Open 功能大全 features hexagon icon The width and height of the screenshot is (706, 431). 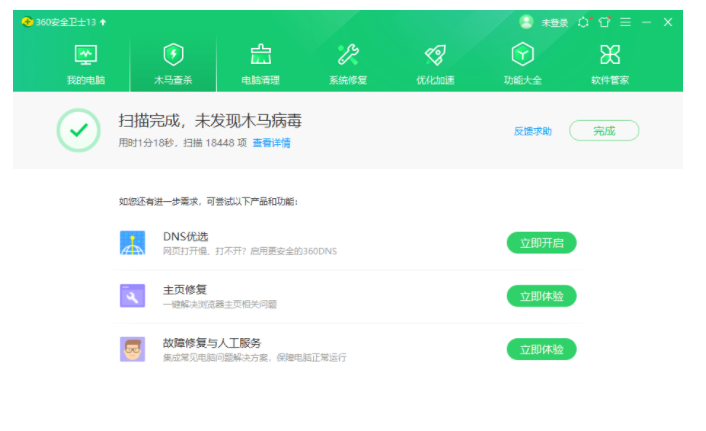tap(522, 64)
